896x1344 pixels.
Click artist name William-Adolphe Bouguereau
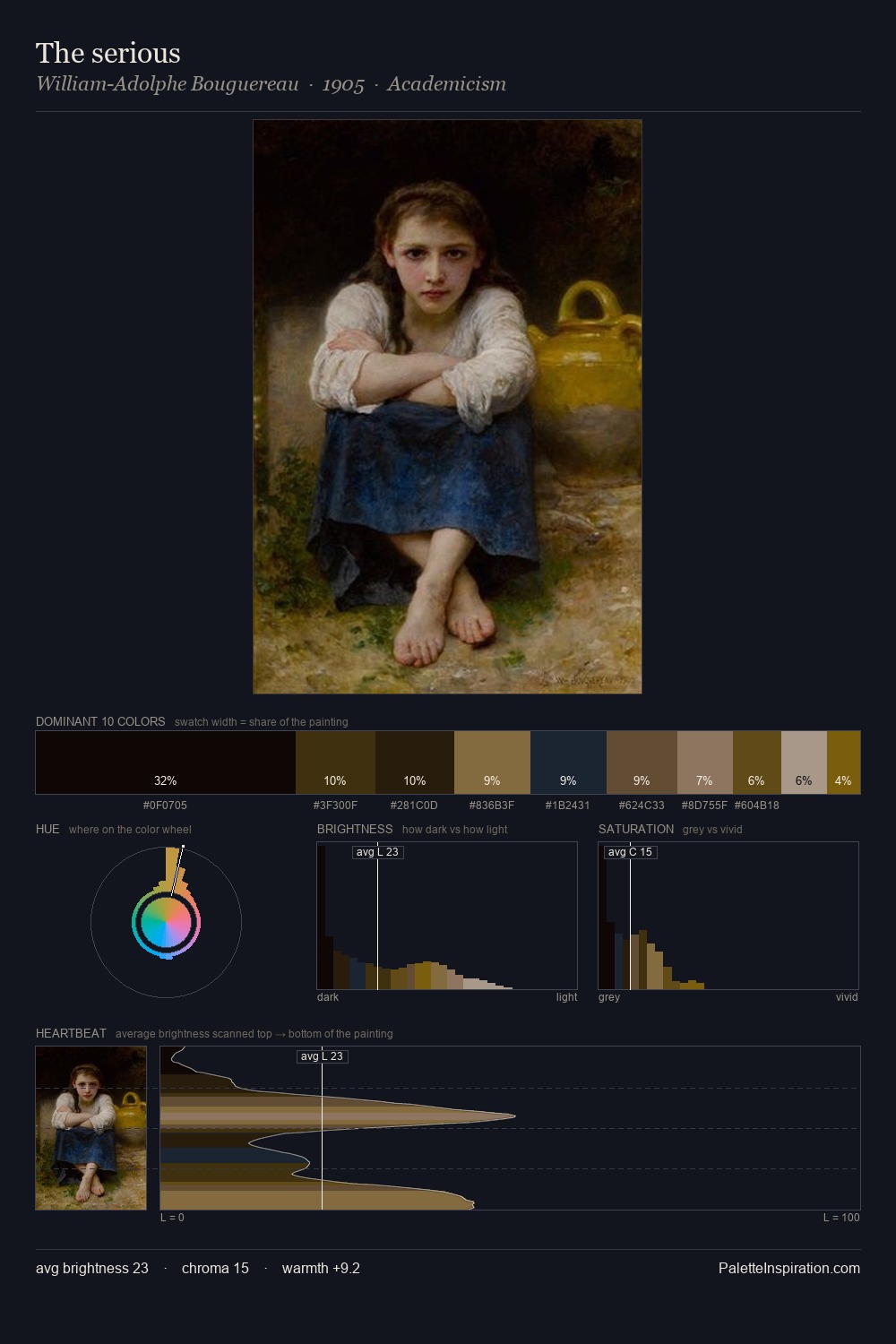(x=168, y=84)
